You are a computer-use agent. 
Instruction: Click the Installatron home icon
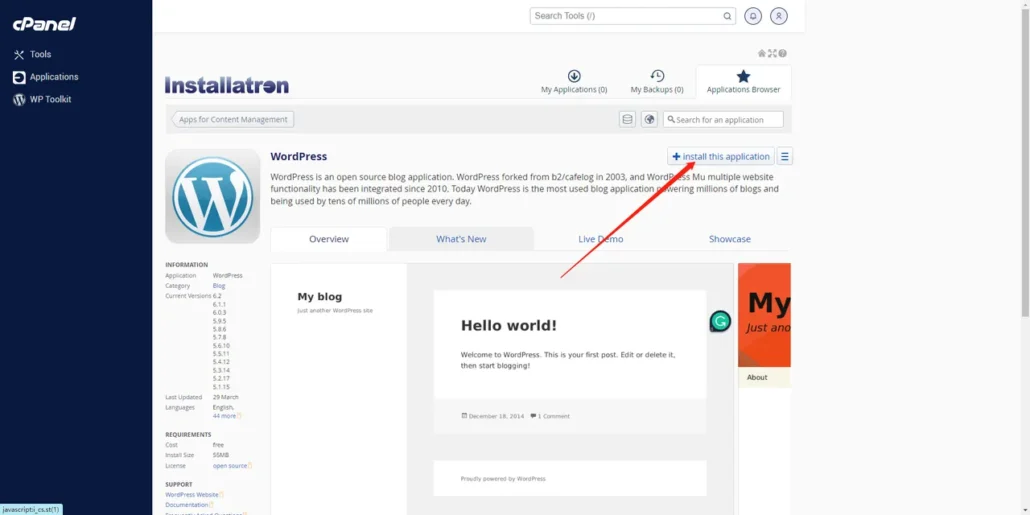(762, 53)
